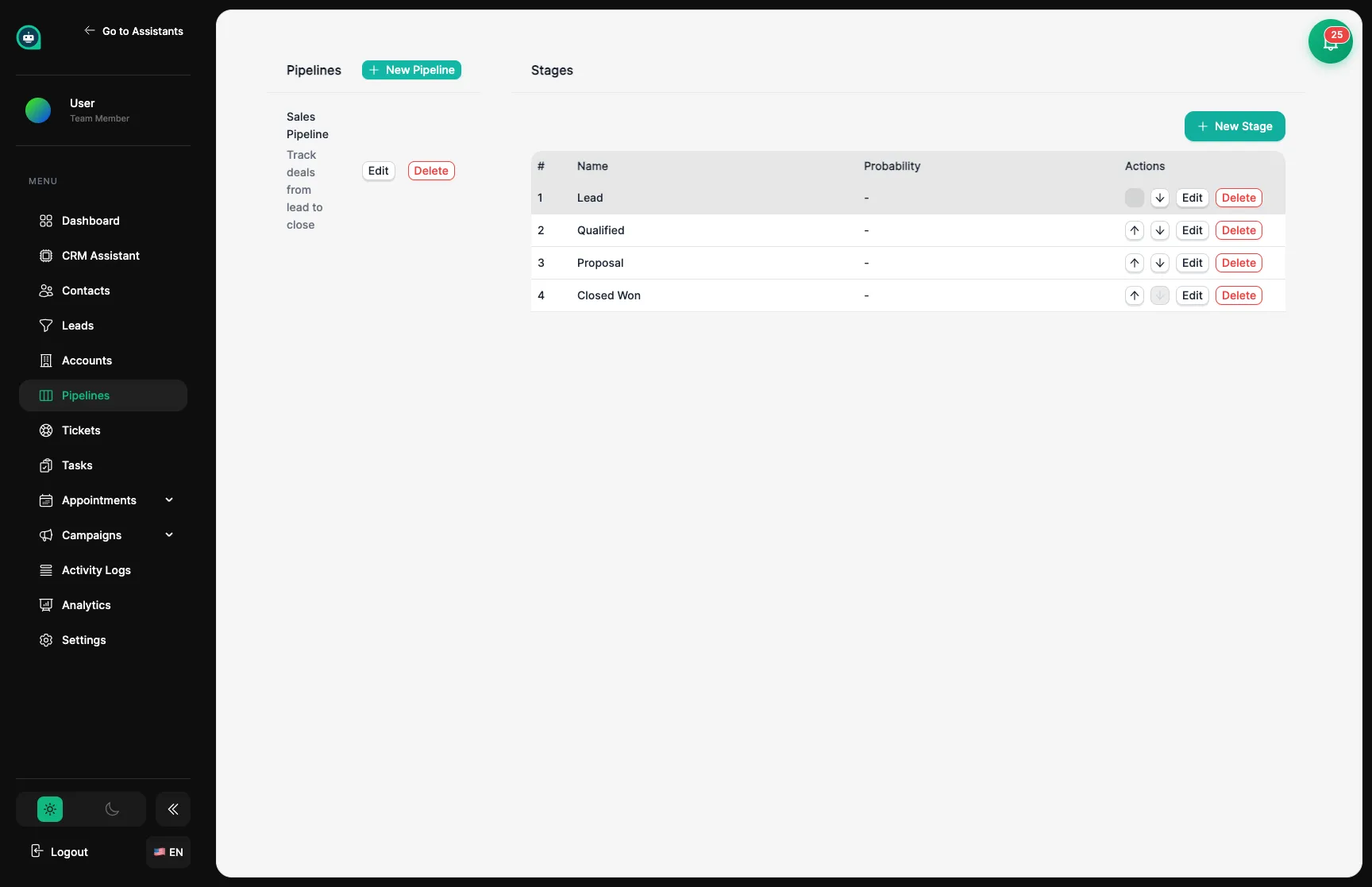Delete the Qualified stage

1239,230
